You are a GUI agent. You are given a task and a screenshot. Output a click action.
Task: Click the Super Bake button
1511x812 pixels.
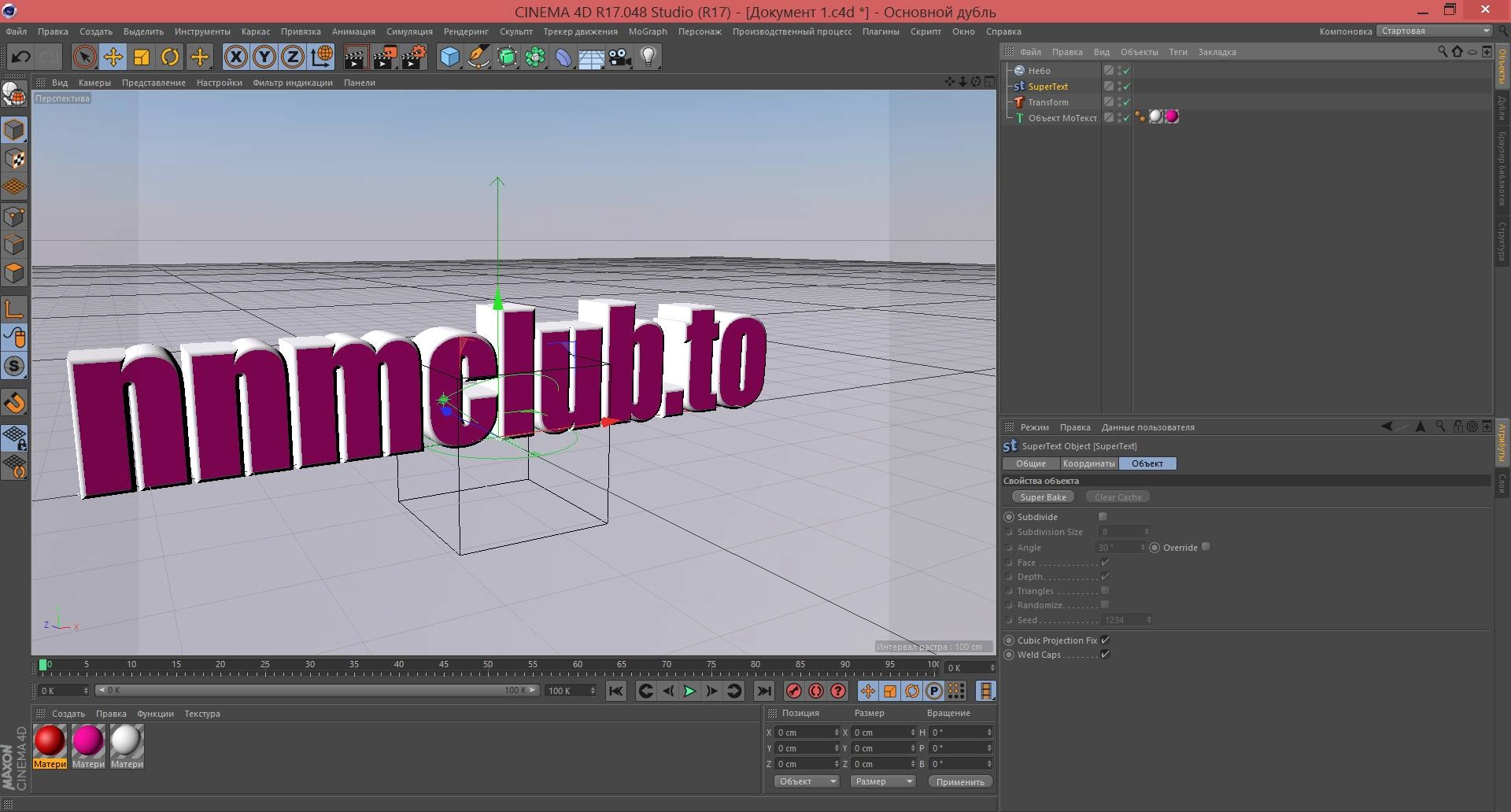click(x=1044, y=497)
